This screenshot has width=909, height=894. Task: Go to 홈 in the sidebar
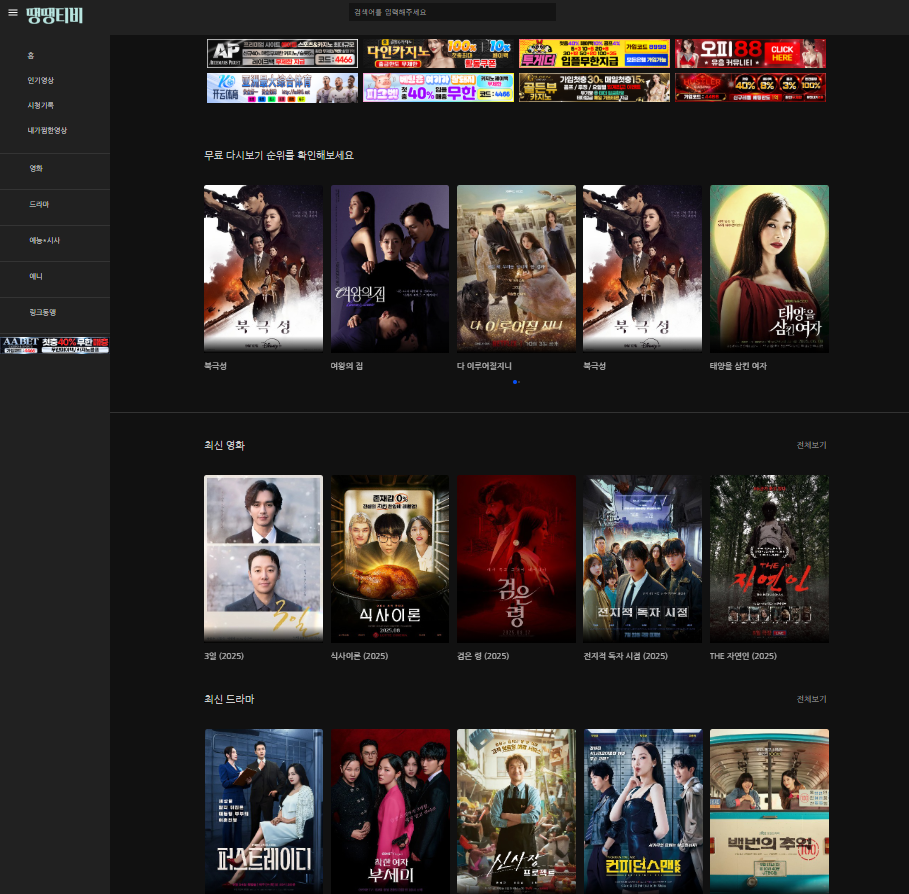coord(31,55)
